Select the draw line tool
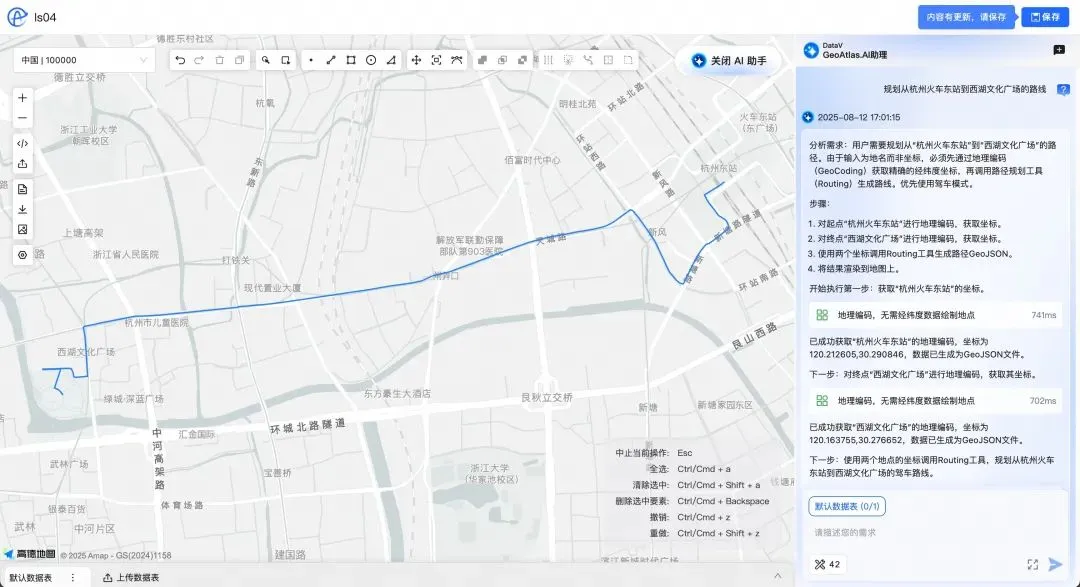Screen dimensions: 1080x587 331,61
